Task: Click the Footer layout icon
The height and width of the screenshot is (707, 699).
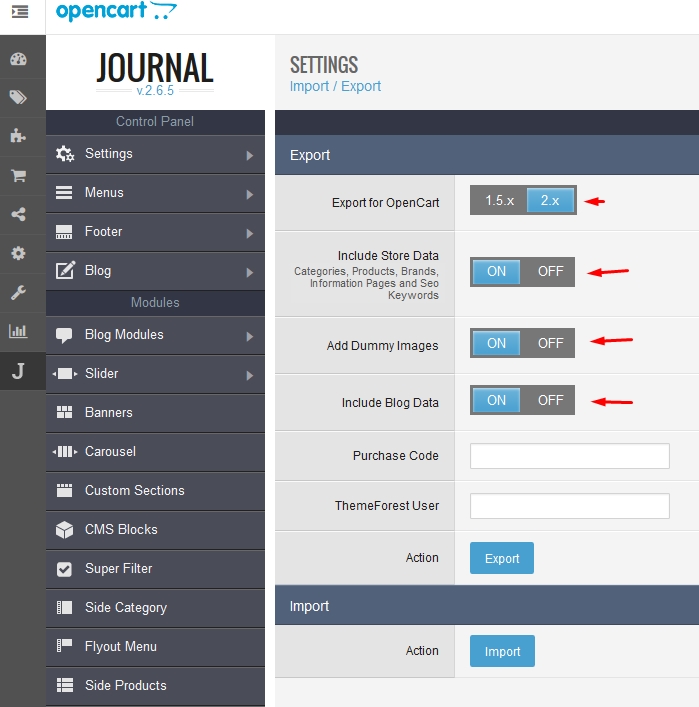Action: coord(64,232)
